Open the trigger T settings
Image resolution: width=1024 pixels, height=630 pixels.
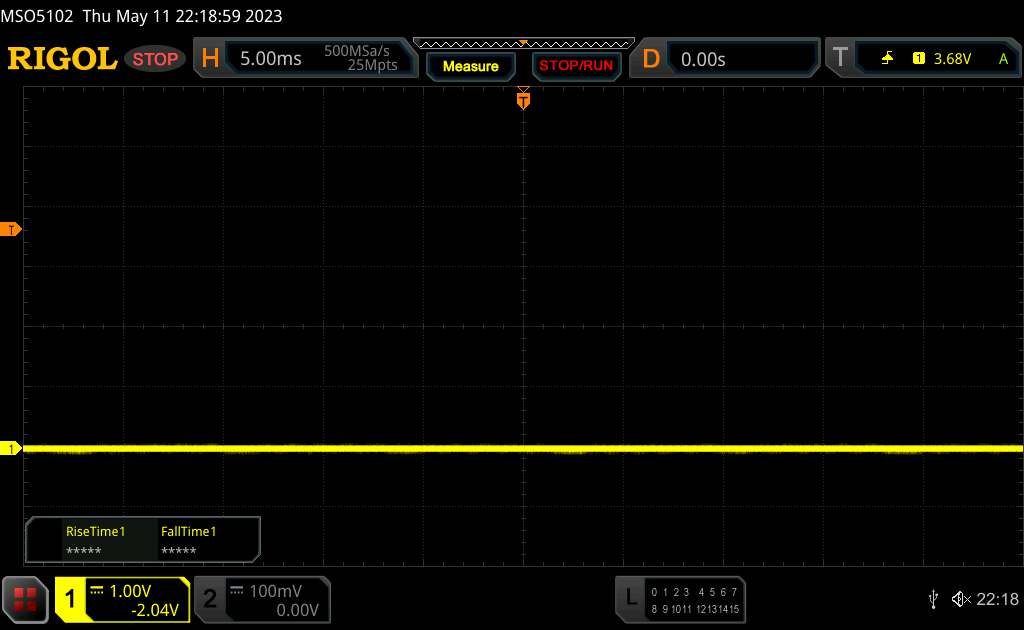(x=840, y=58)
